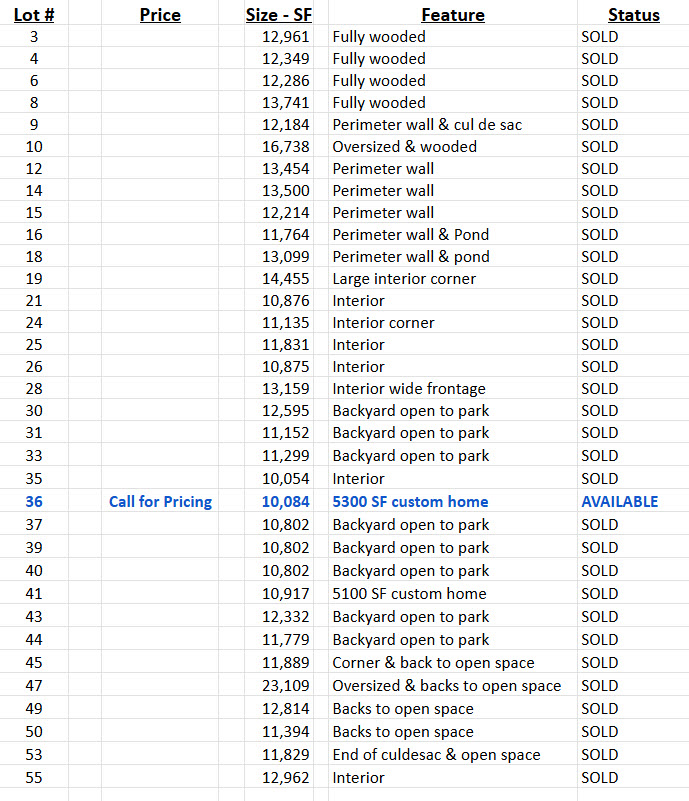
Task: Select "Oversized & backs to open space" cell
Action: 446,686
